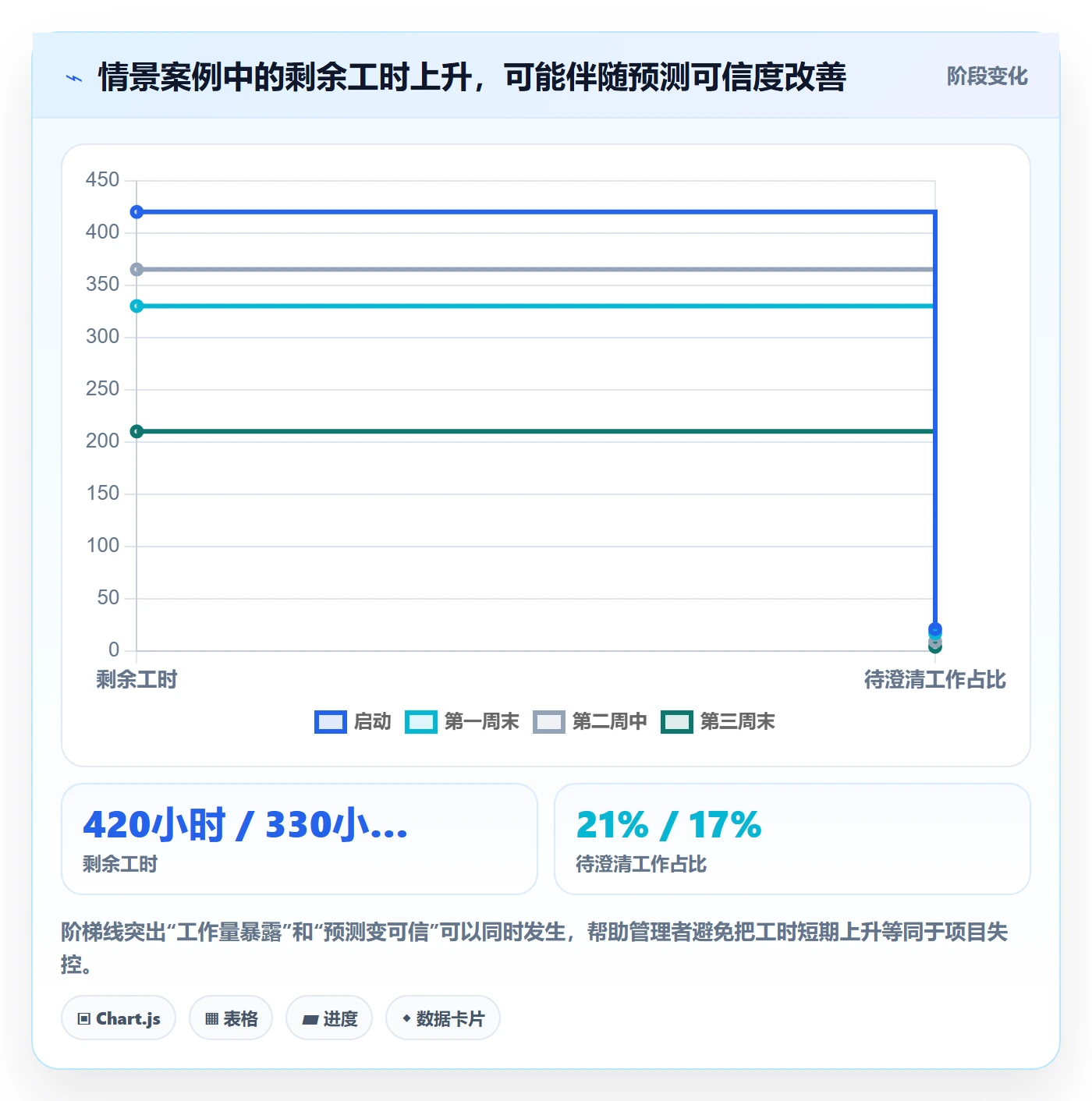Click the 剩余工时 card caption
The width and height of the screenshot is (1092, 1101).
coord(120,864)
